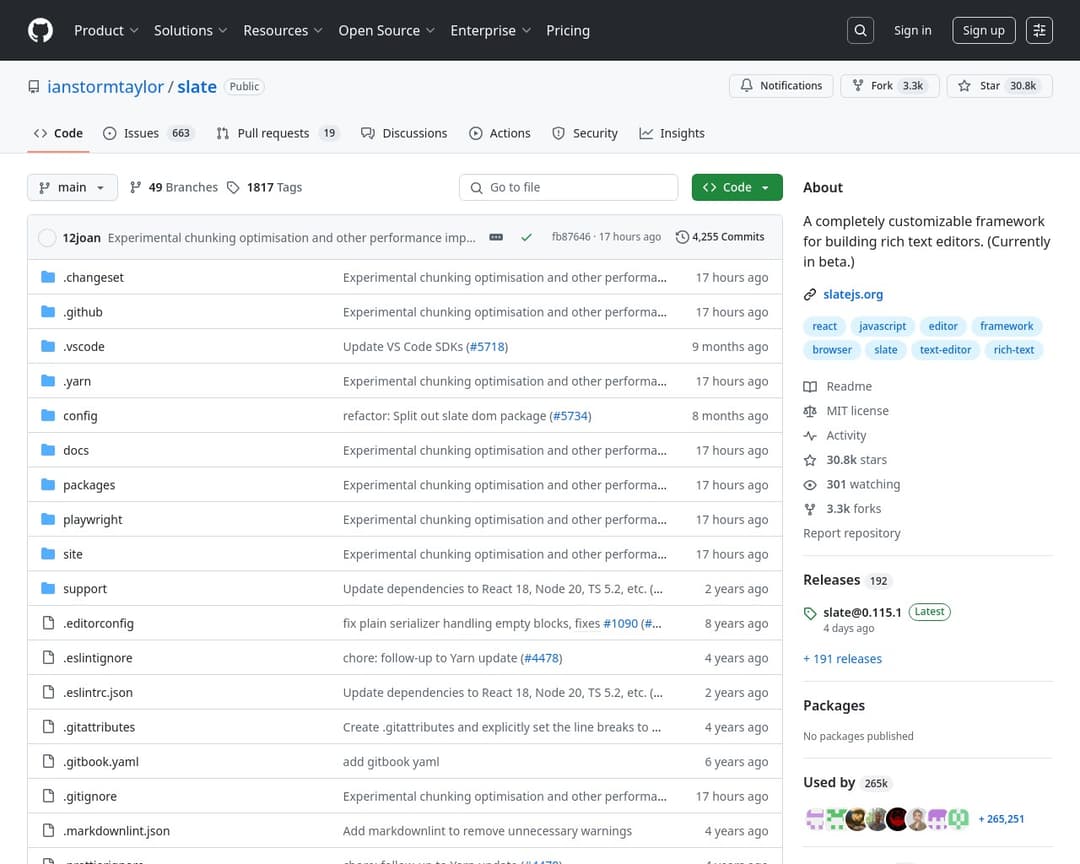Open the GitHub home logo
The height and width of the screenshot is (864, 1080).
coord(41,30)
